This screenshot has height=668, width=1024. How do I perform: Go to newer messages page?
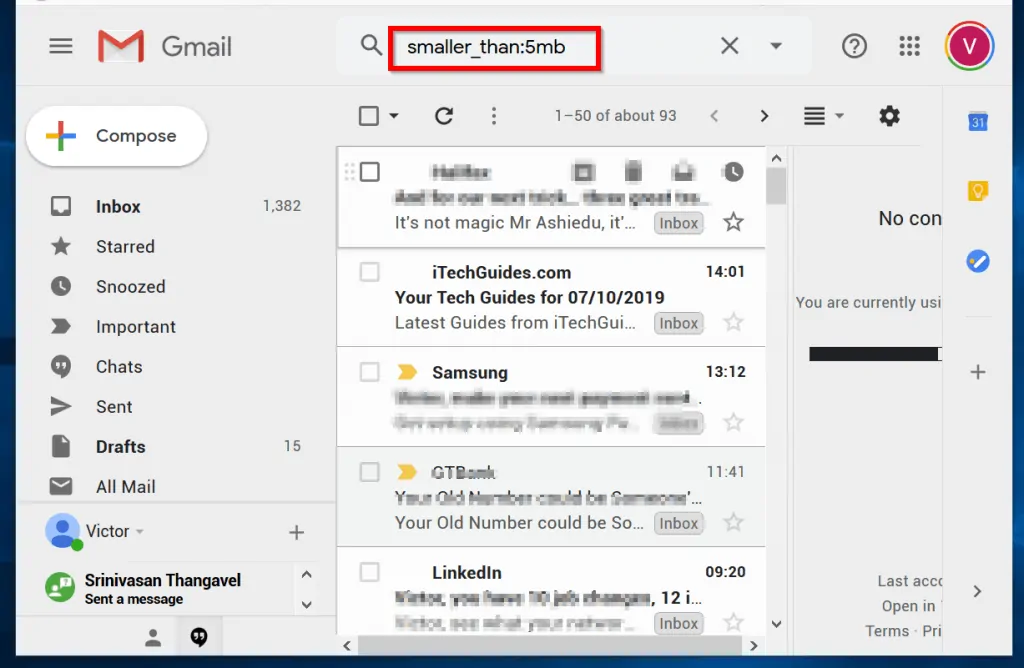[x=714, y=116]
